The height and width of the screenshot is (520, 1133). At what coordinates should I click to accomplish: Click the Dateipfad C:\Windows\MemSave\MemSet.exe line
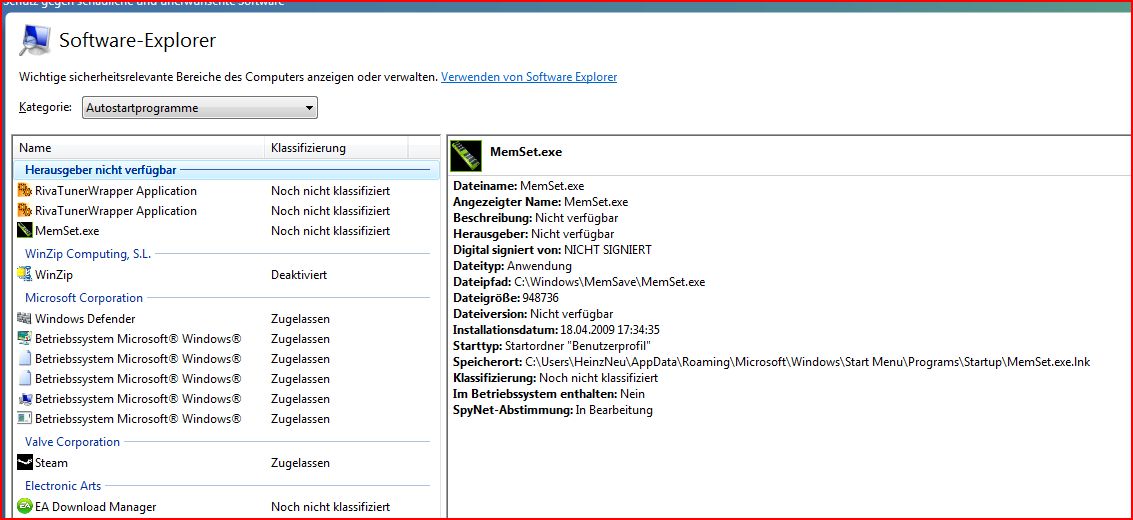580,282
